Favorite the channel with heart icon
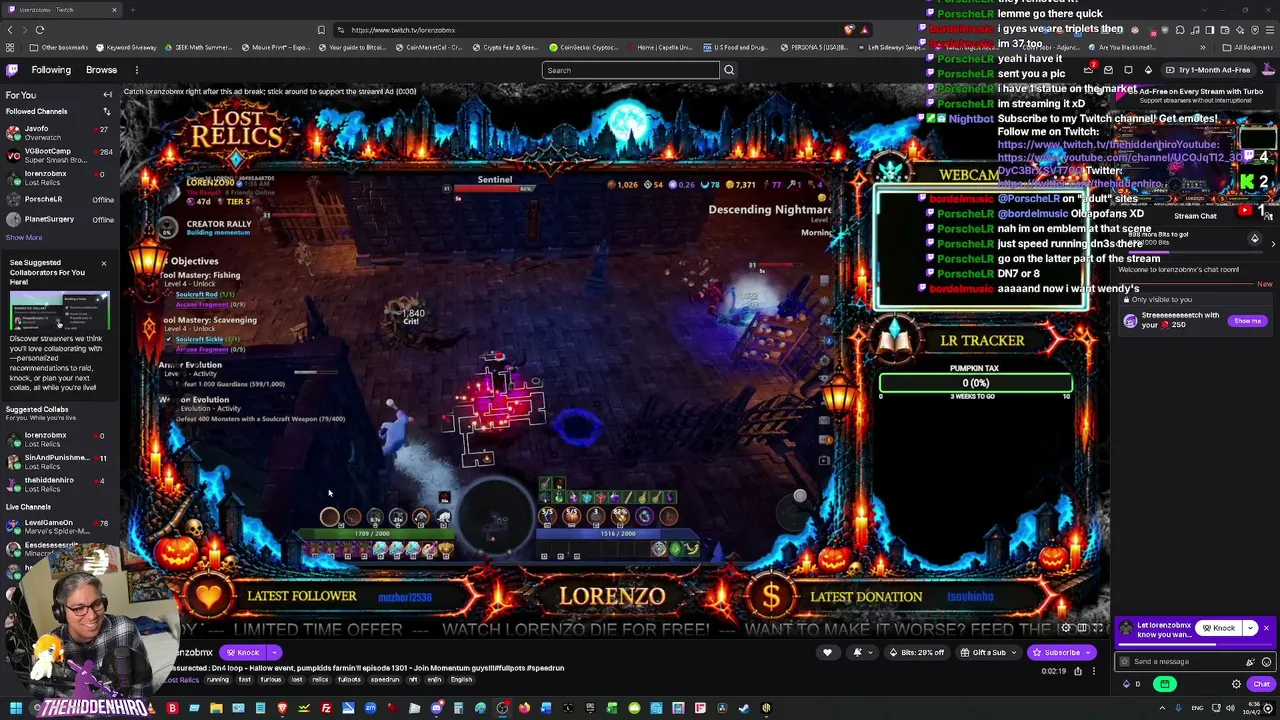The width and height of the screenshot is (1280, 720). click(x=827, y=652)
